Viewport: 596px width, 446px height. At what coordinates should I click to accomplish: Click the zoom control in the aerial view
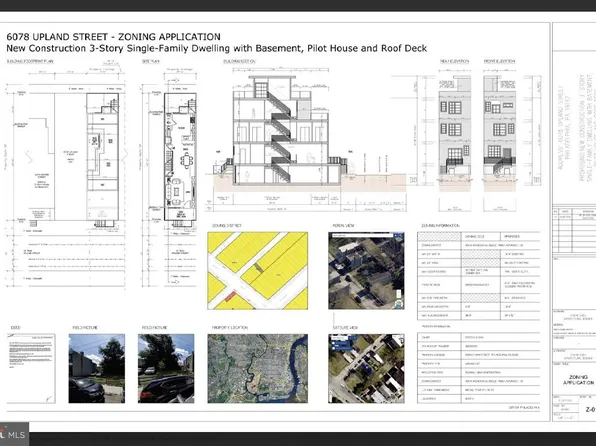point(399,294)
